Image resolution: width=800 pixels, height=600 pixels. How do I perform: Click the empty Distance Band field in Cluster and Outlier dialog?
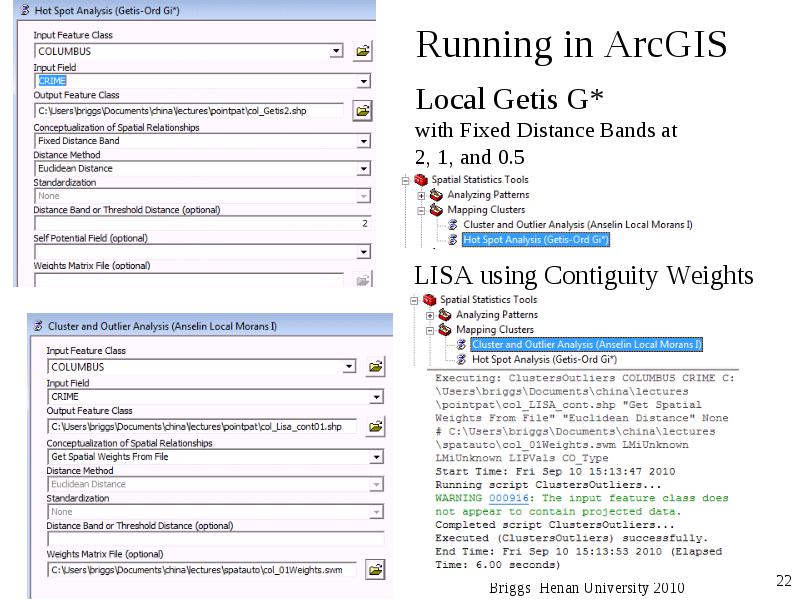[216, 539]
